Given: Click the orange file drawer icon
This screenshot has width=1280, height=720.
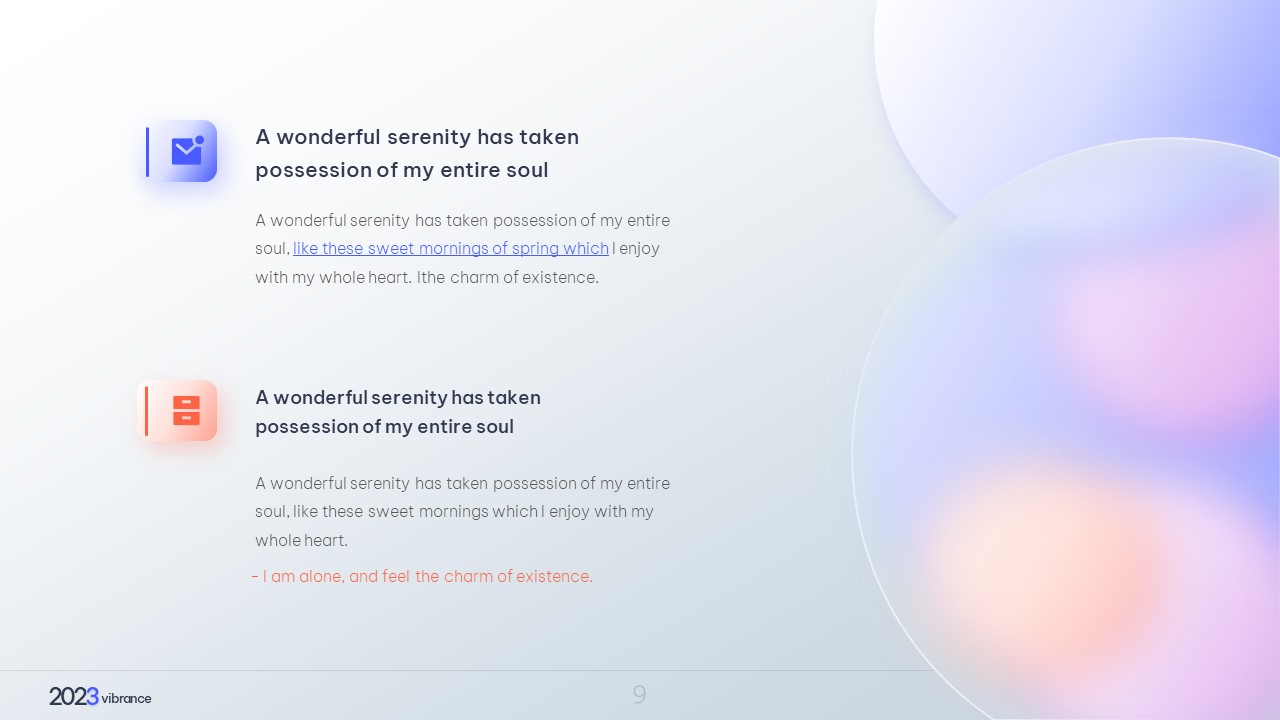Looking at the screenshot, I should tap(186, 410).
